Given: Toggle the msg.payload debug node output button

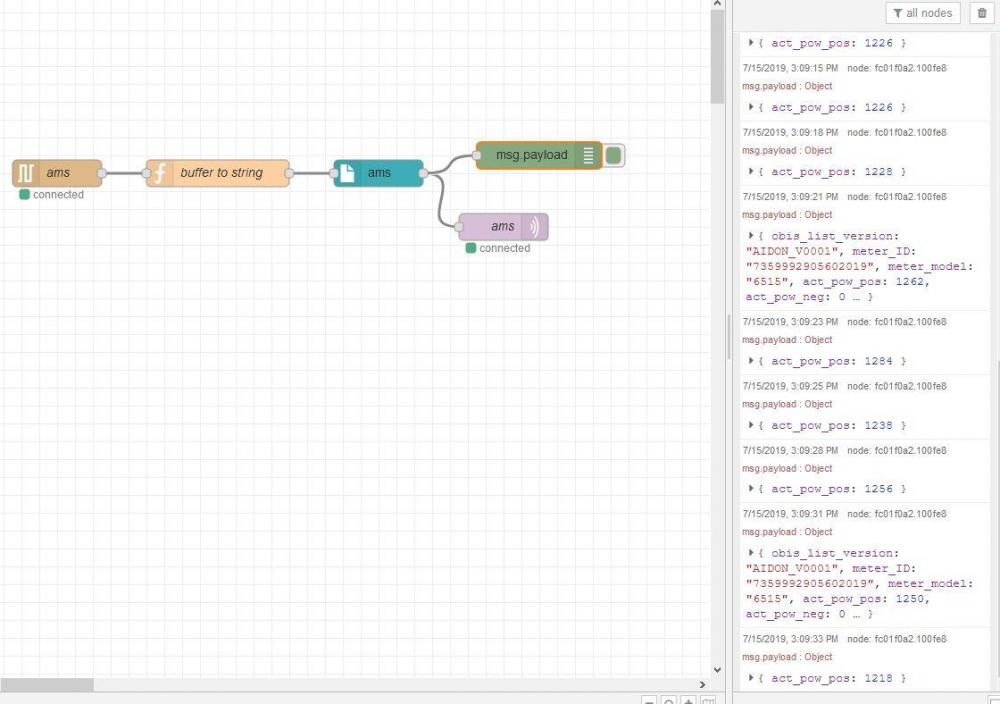Looking at the screenshot, I should tap(614, 155).
